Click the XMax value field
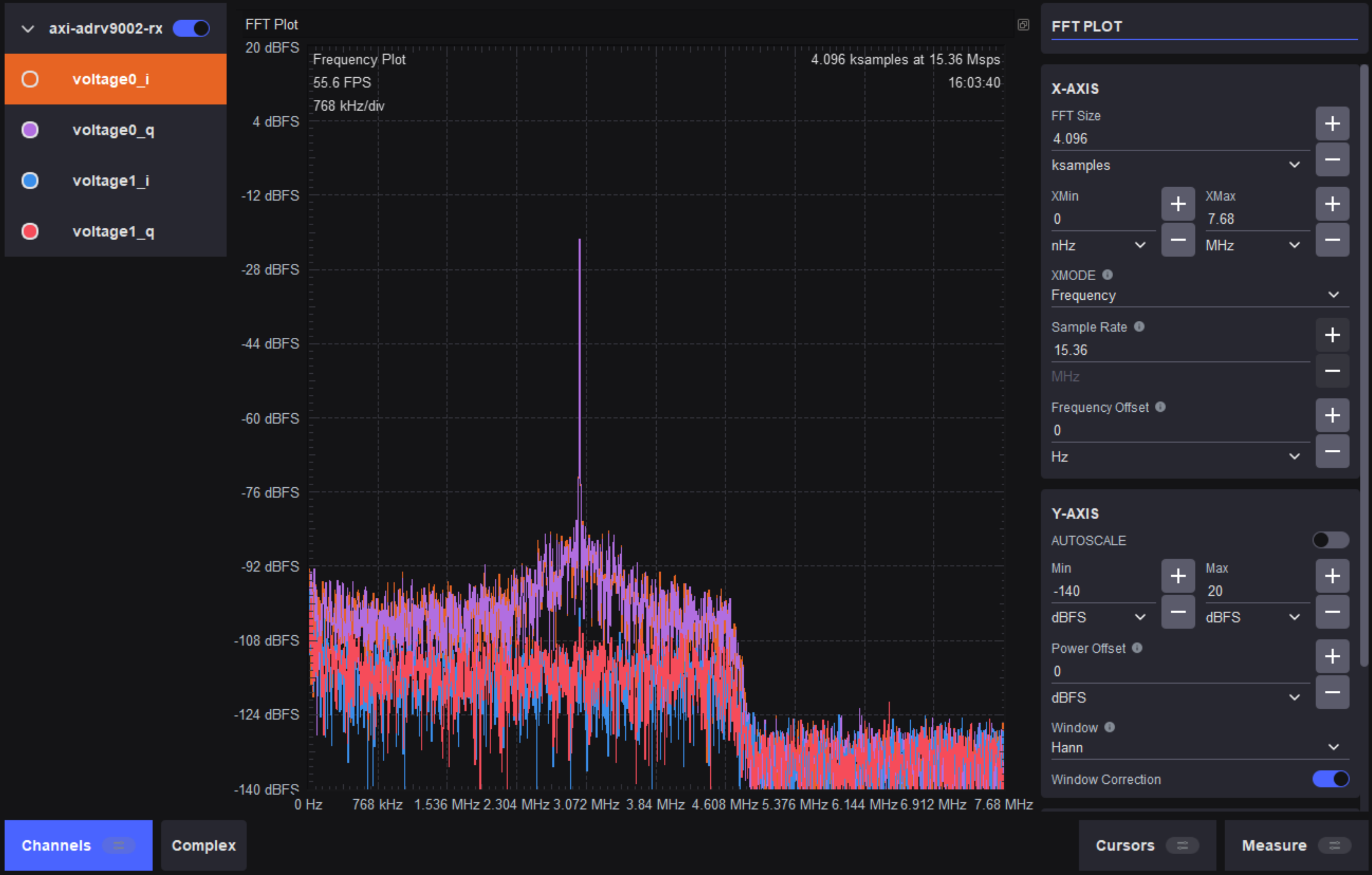Image resolution: width=1372 pixels, height=875 pixels. [1256, 219]
